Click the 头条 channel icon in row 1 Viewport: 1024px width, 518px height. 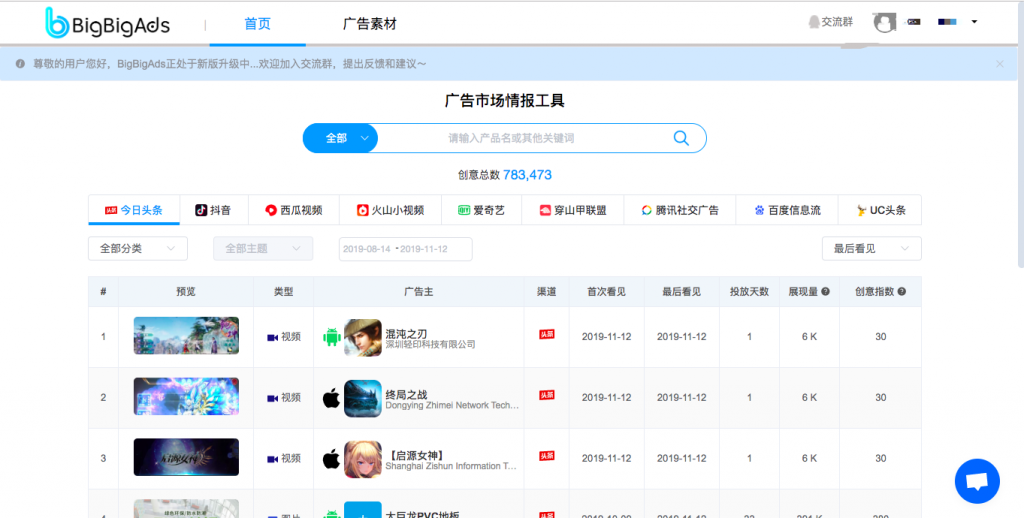[x=547, y=334]
